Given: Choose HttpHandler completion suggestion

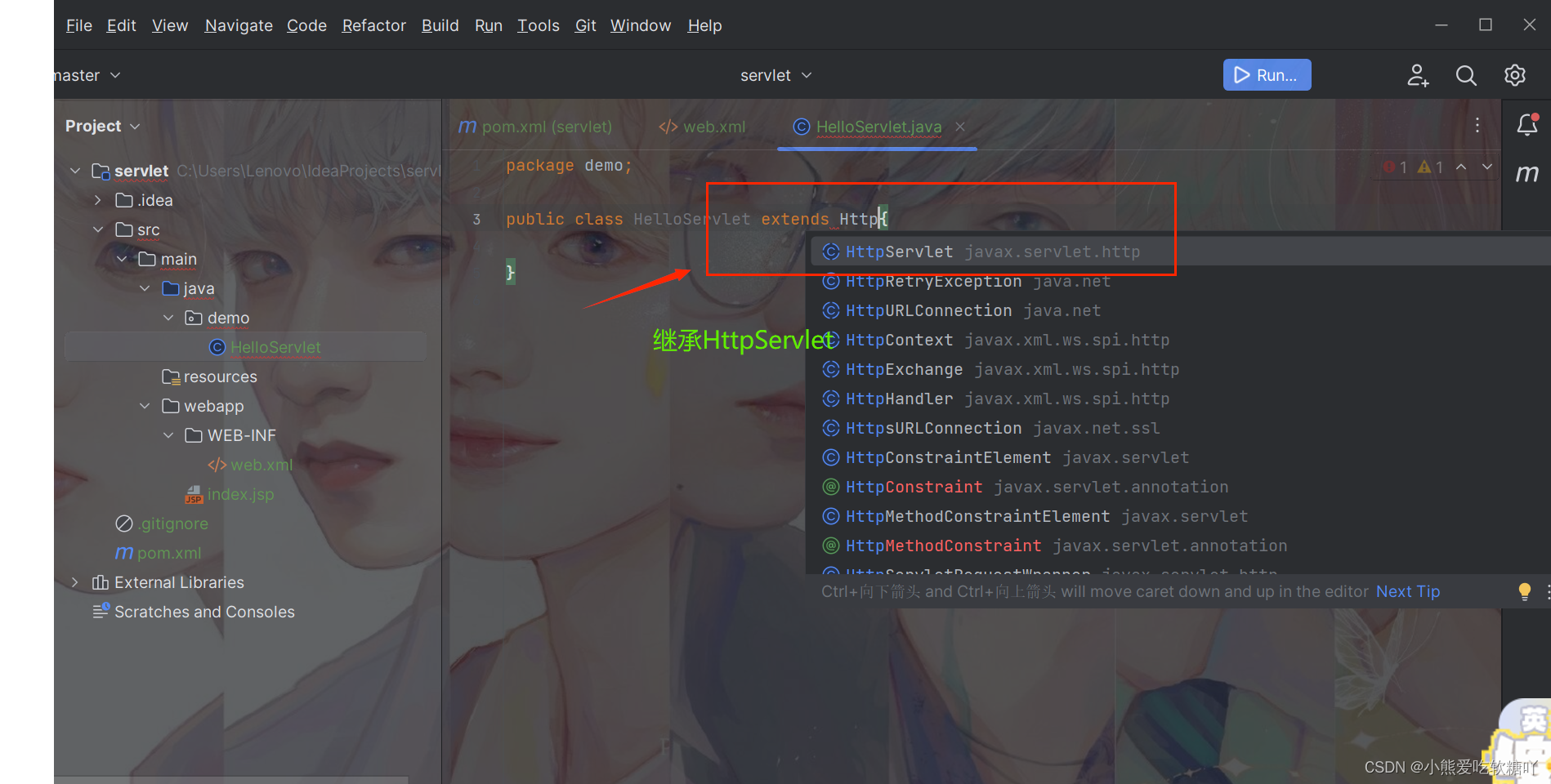Looking at the screenshot, I should coord(1180,399).
